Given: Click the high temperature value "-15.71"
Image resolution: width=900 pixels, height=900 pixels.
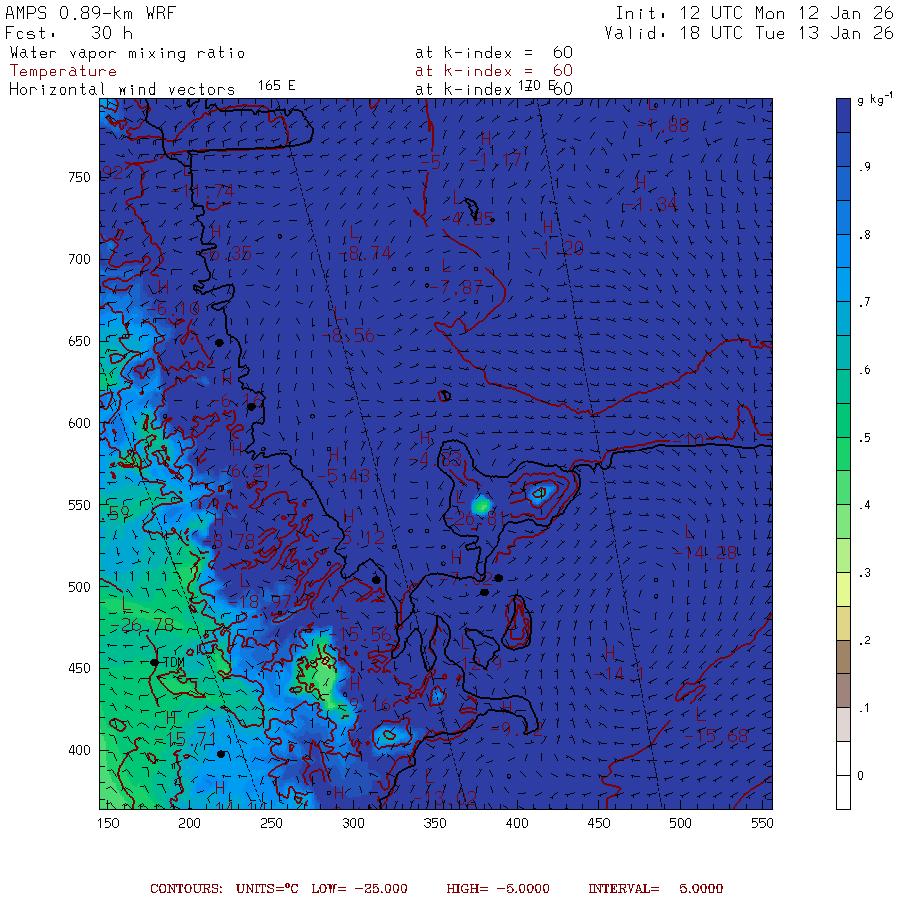Looking at the screenshot, I should (x=185, y=739).
